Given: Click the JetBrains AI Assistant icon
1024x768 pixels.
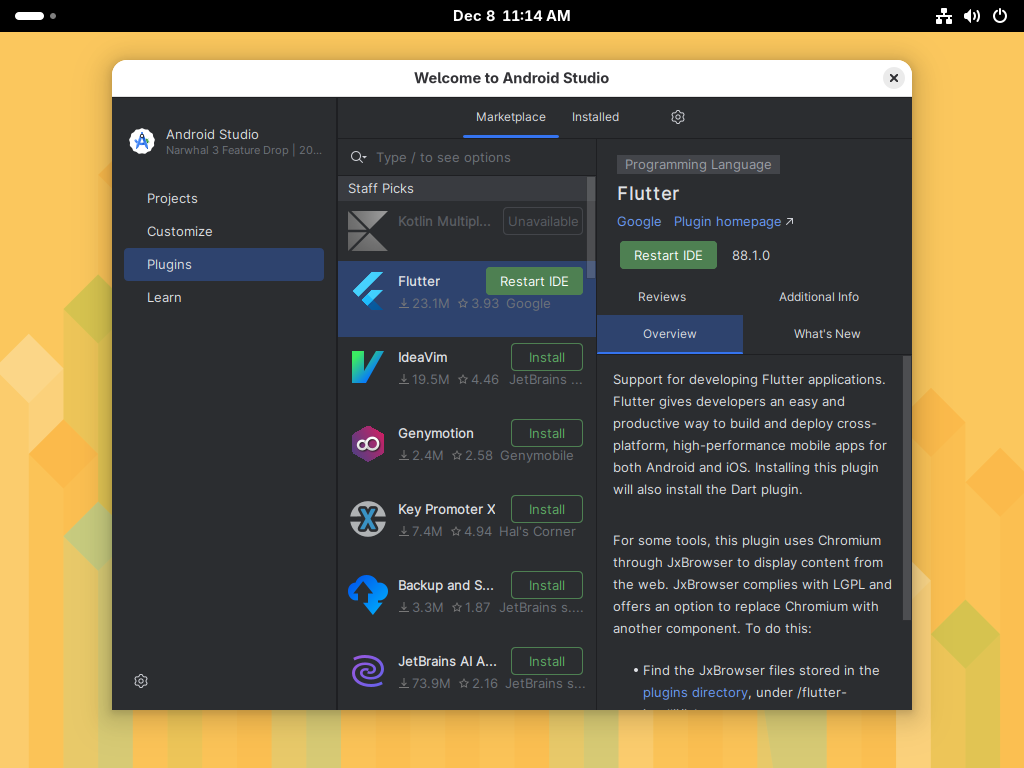Looking at the screenshot, I should pos(367,671).
